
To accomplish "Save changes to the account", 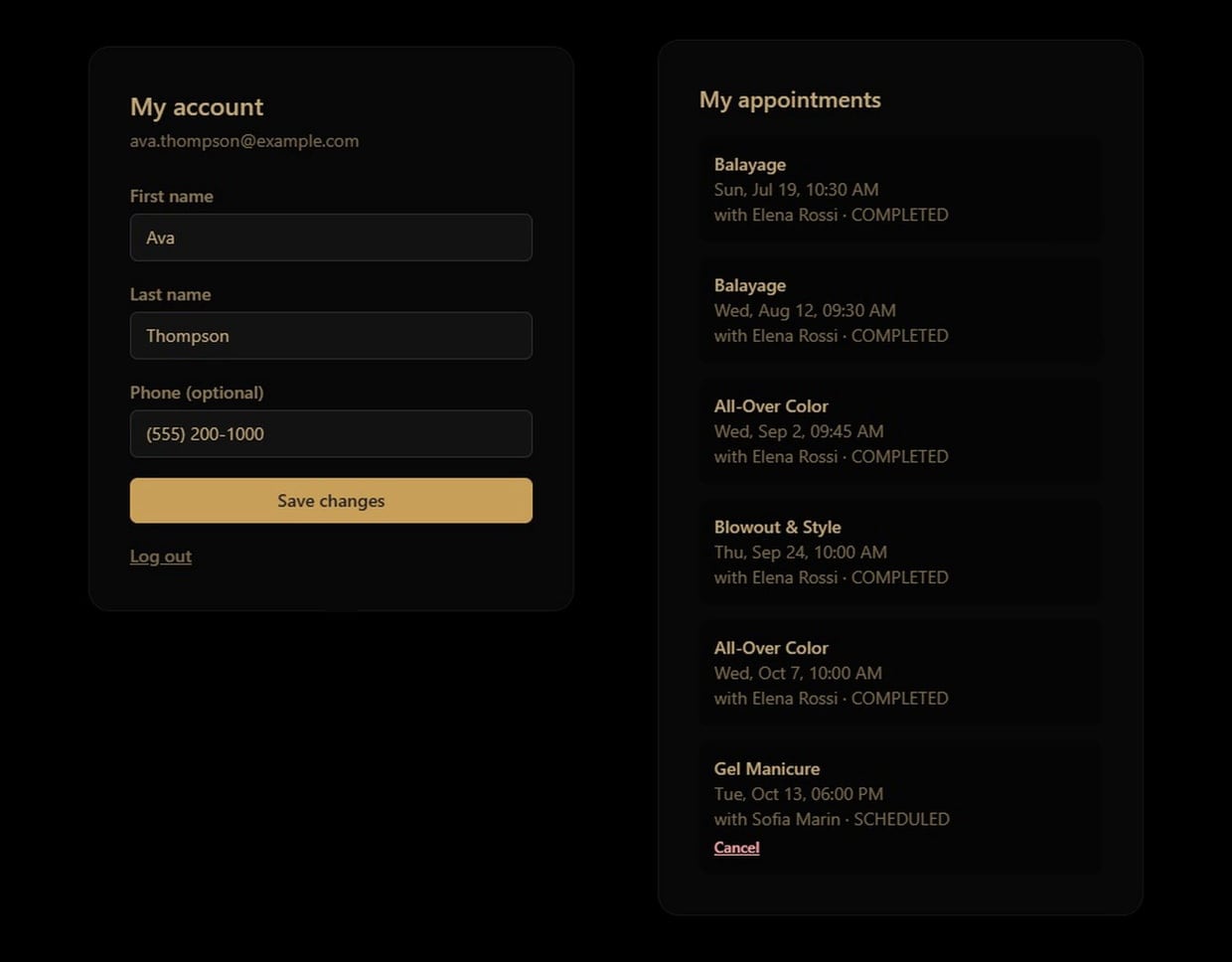I will click(x=331, y=501).
